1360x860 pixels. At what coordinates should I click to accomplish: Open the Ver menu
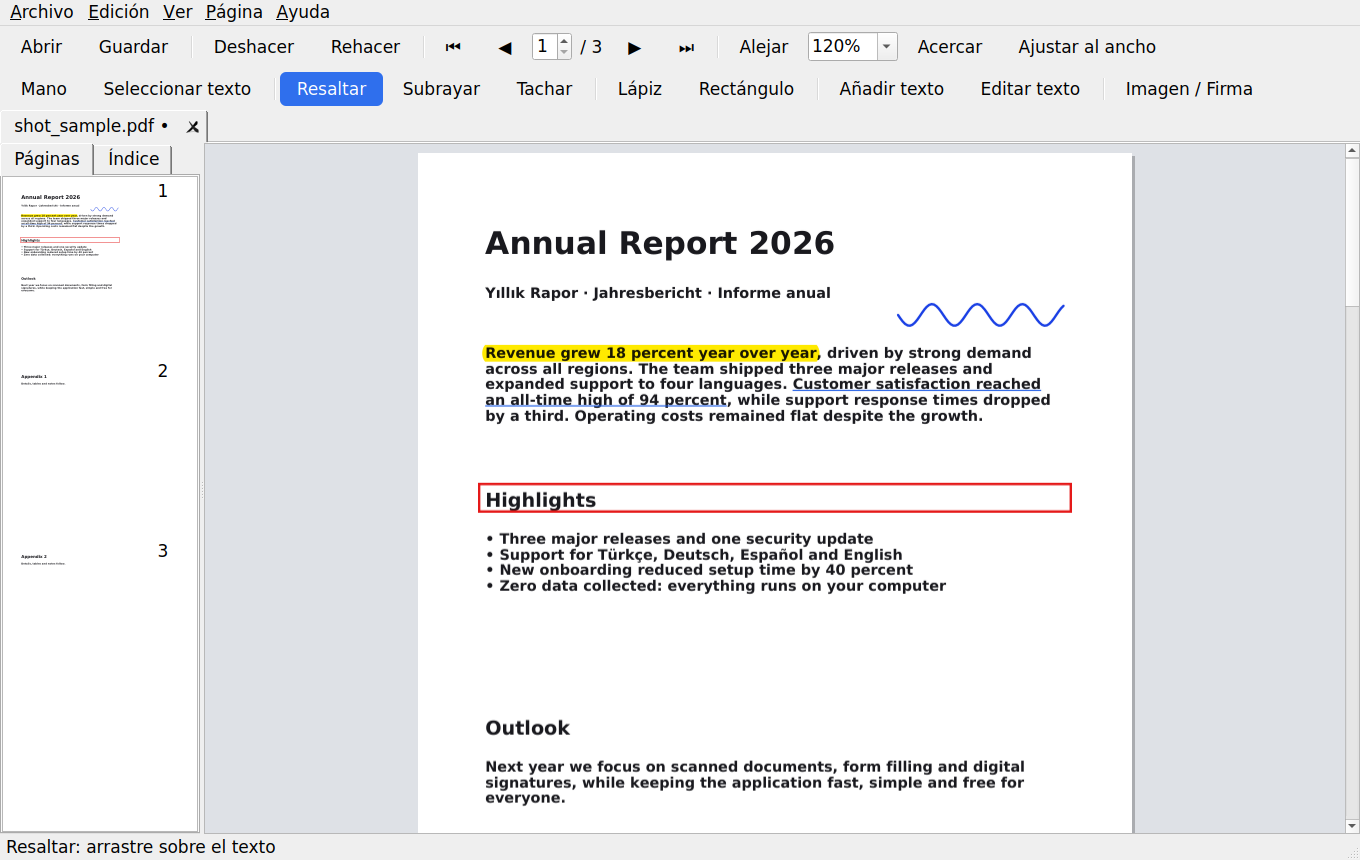178,12
